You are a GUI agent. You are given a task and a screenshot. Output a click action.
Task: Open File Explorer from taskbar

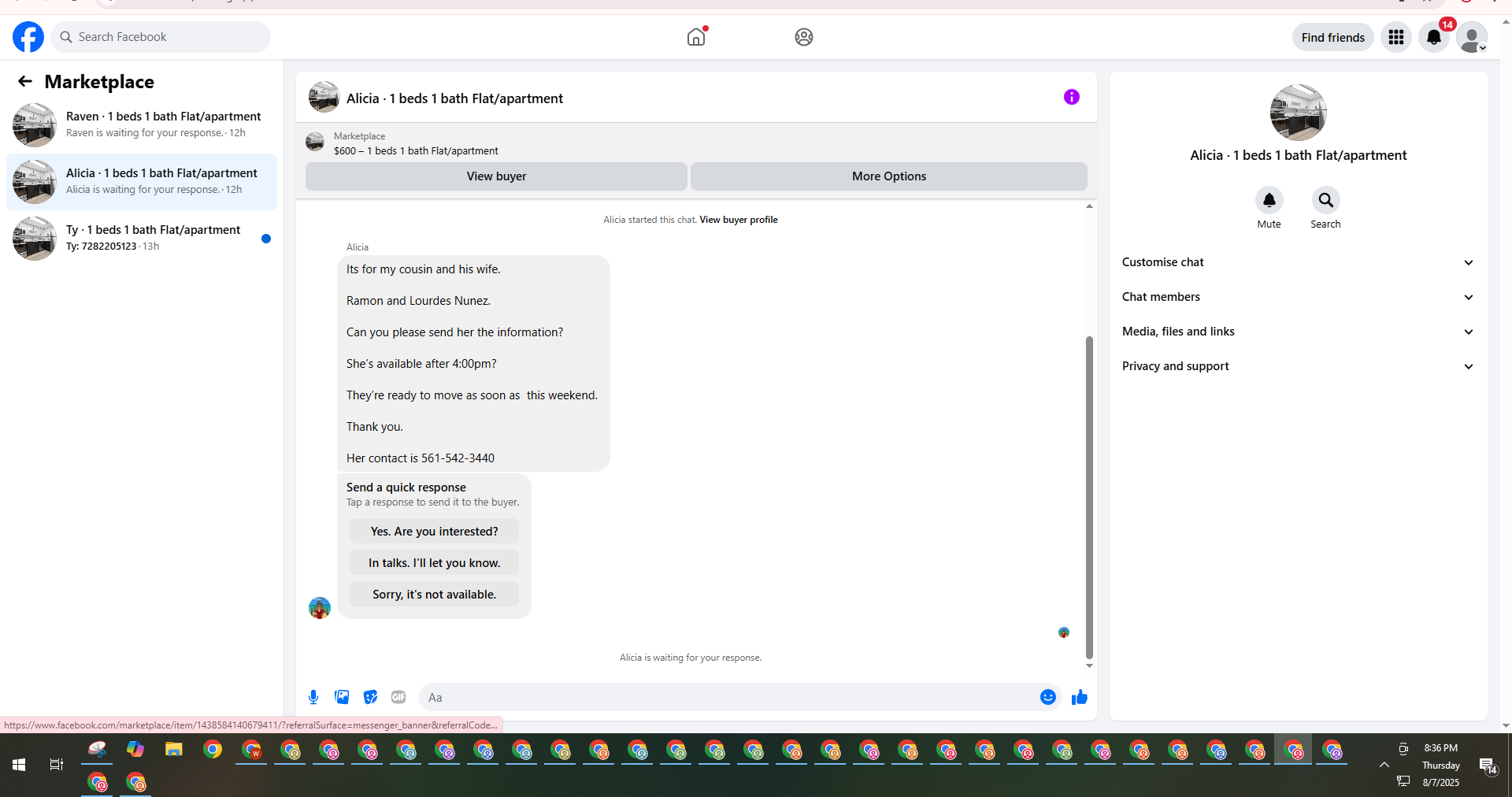[174, 750]
